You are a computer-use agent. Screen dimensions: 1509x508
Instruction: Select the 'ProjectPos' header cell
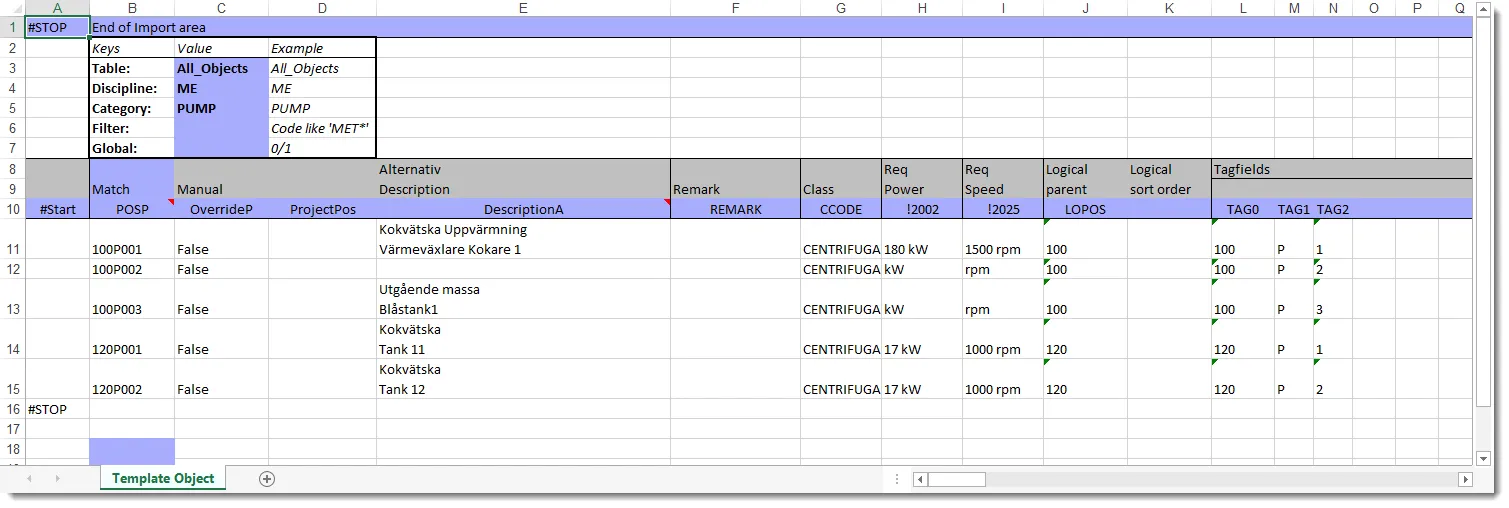tap(322, 209)
